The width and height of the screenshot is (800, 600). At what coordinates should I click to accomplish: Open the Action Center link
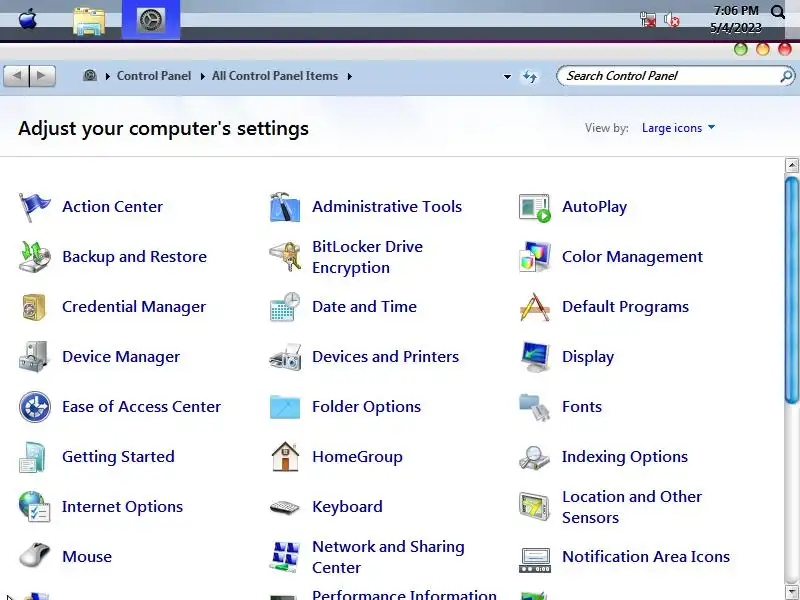coord(112,207)
